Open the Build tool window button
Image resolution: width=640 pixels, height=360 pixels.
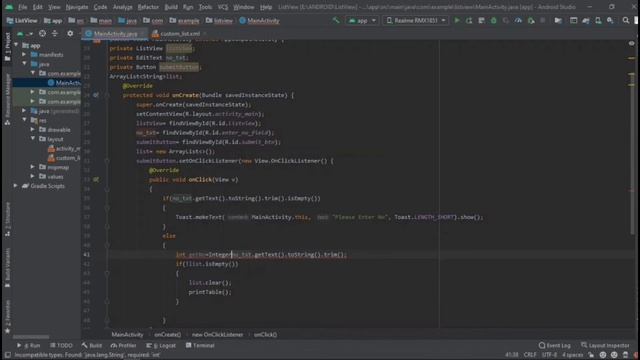point(92,345)
